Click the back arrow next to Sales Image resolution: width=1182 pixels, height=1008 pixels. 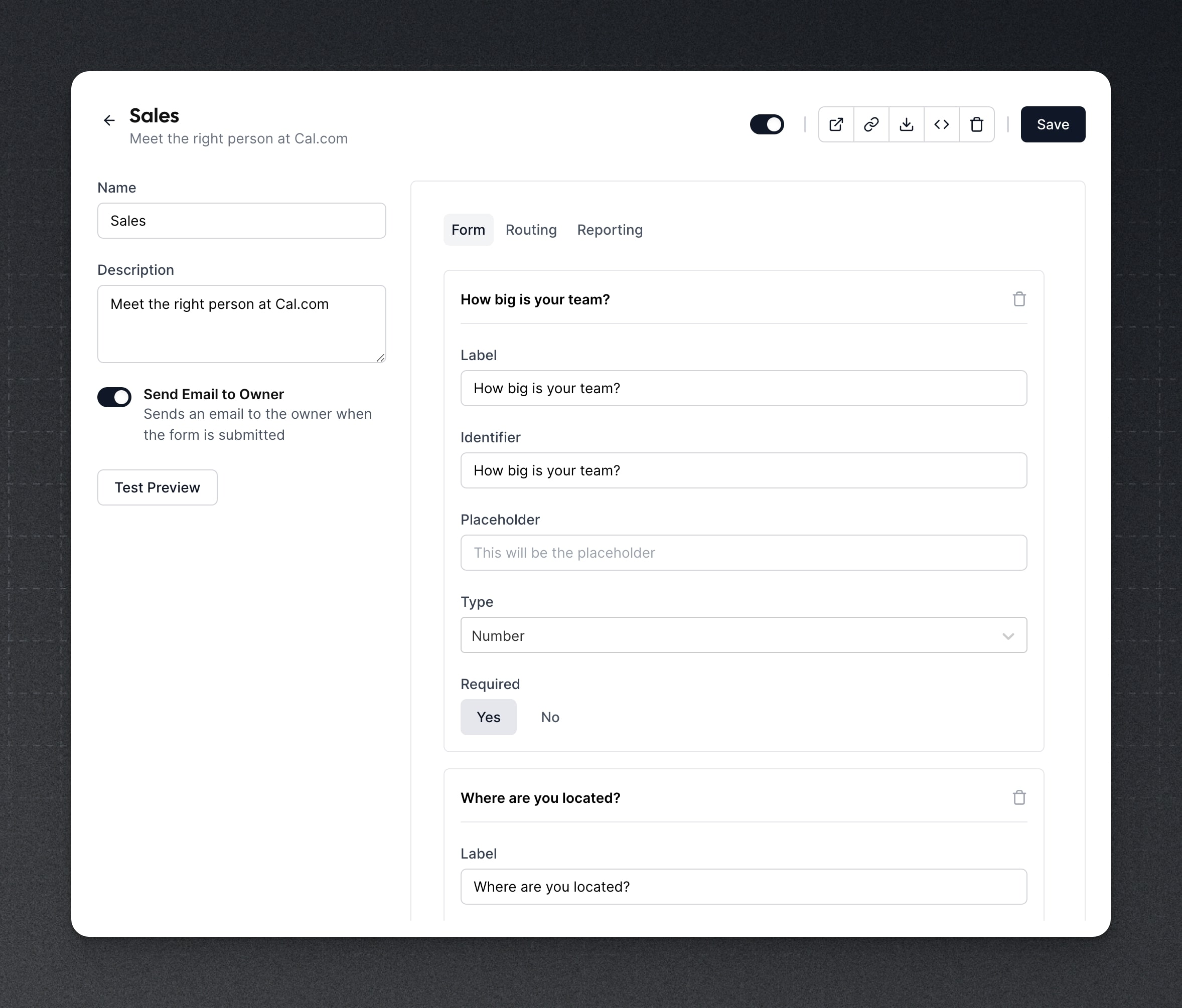click(109, 120)
